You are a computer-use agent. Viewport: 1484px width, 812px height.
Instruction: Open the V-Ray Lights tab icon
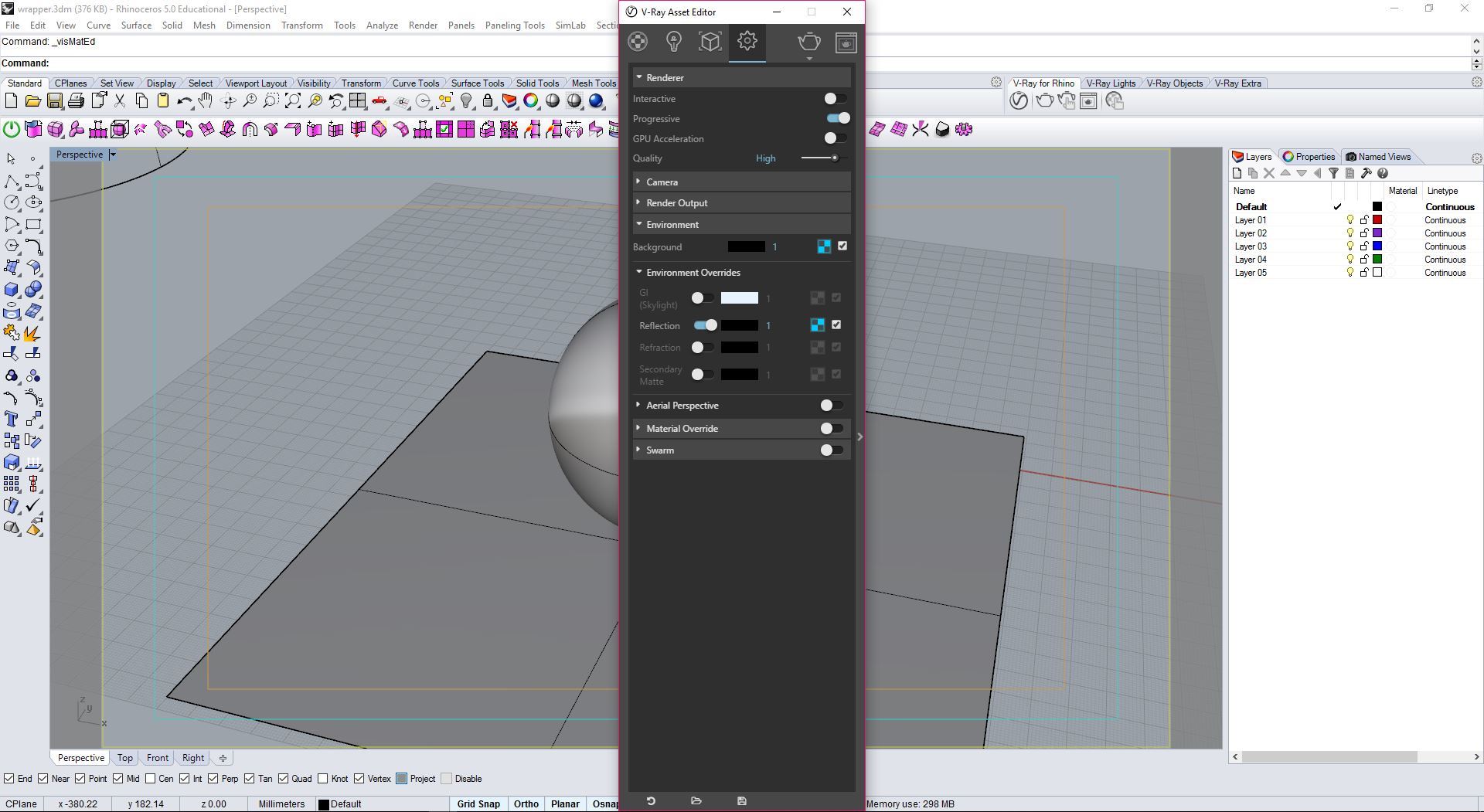[674, 42]
